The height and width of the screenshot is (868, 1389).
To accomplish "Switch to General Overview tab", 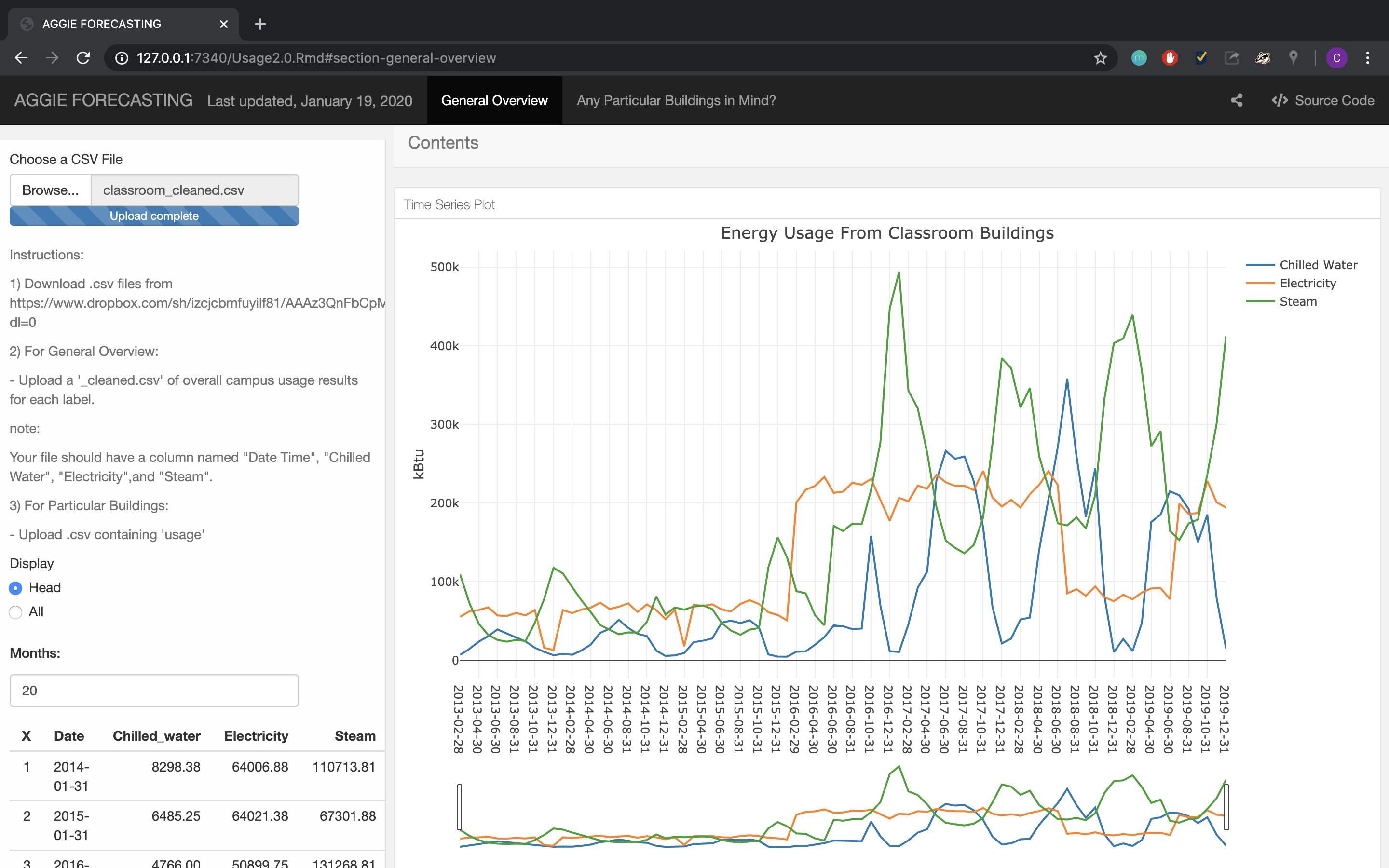I will click(494, 100).
